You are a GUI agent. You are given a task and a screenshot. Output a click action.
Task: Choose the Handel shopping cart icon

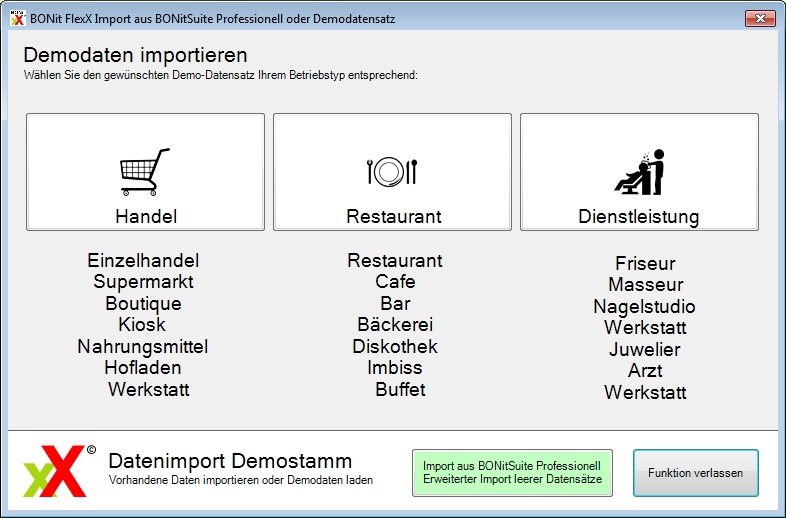[x=145, y=171]
